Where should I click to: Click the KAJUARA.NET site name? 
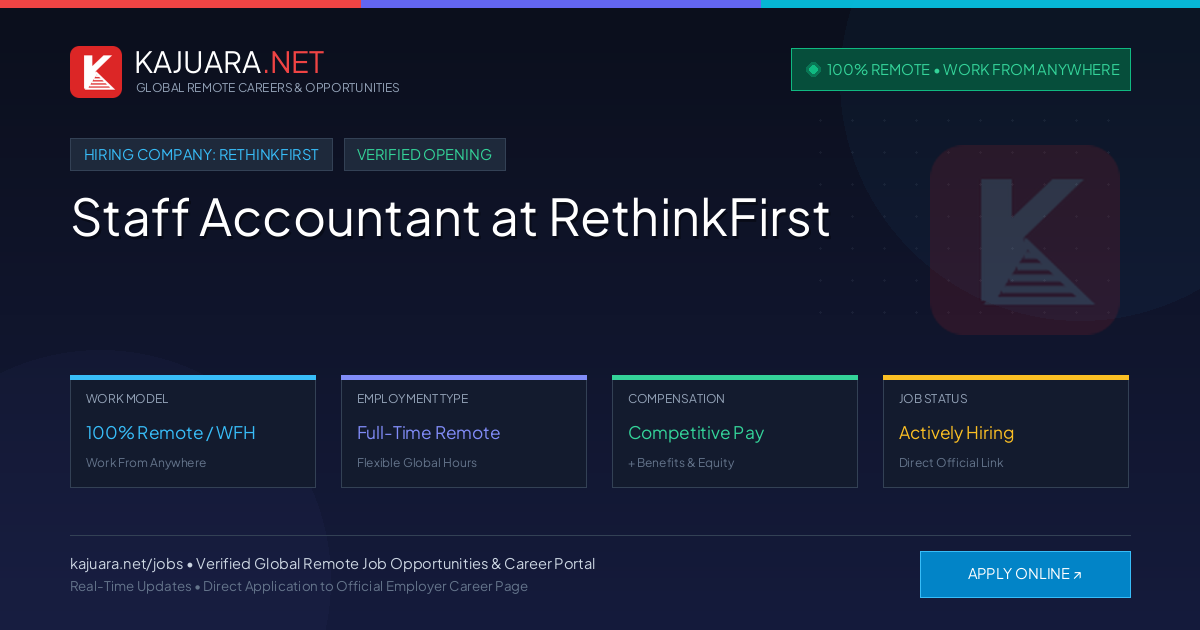pos(229,62)
